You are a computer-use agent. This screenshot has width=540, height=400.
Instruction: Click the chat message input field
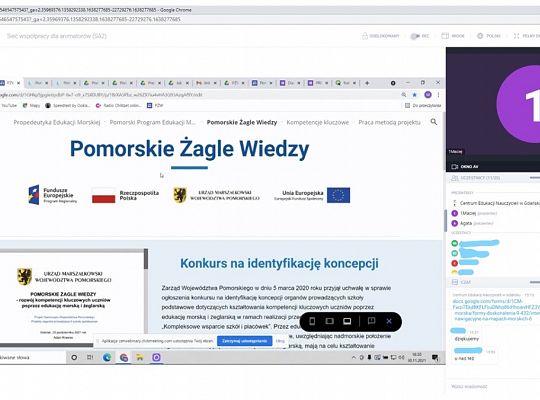point(493,386)
